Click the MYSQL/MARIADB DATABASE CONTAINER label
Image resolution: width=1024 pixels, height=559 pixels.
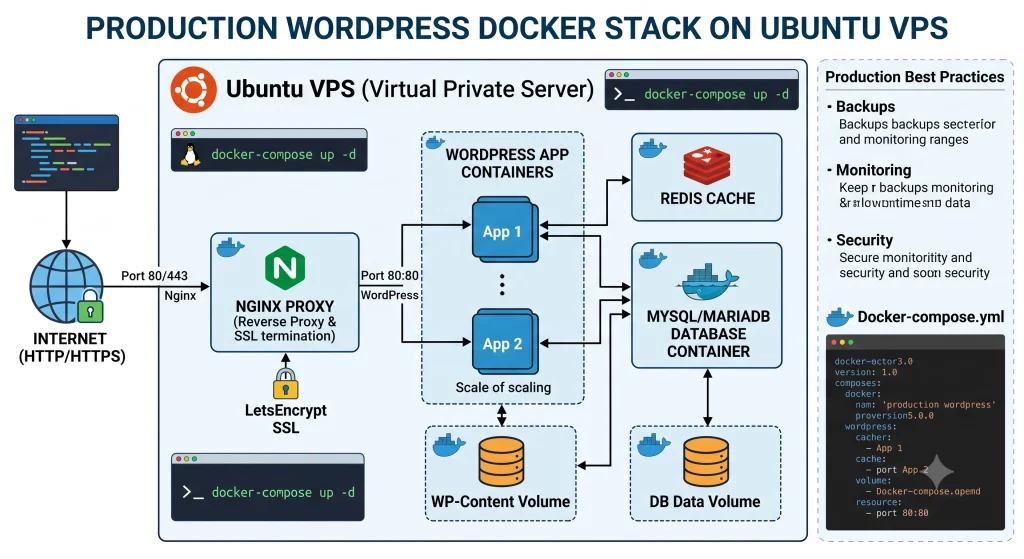[x=709, y=334]
